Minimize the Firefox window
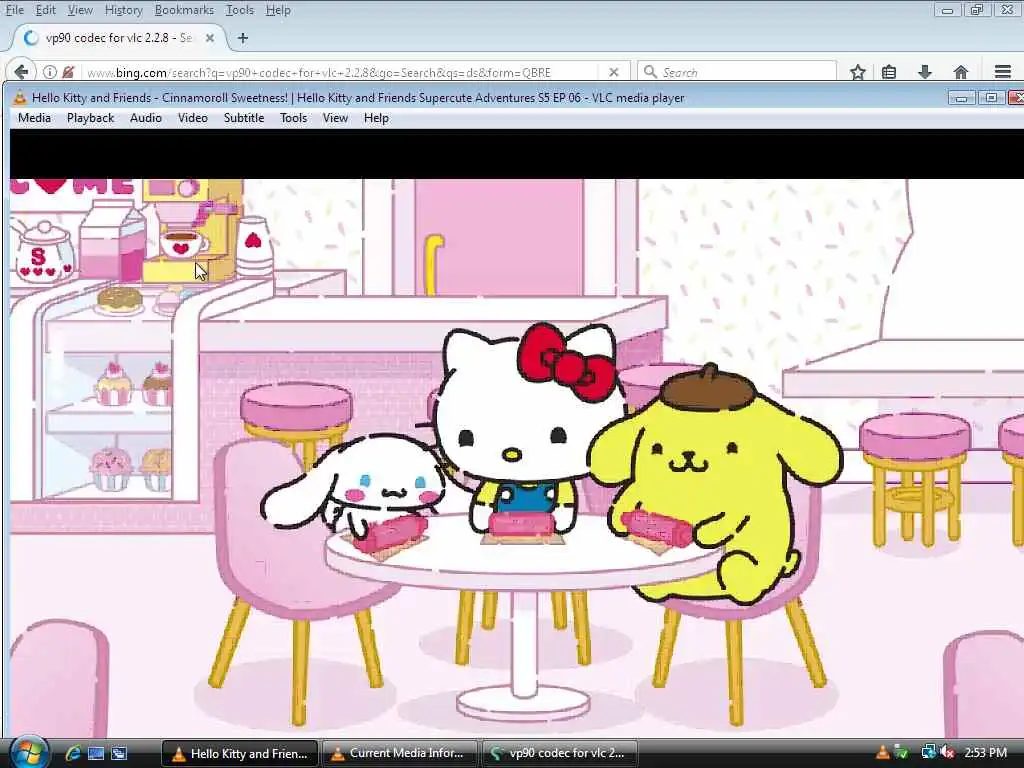 coord(947,10)
